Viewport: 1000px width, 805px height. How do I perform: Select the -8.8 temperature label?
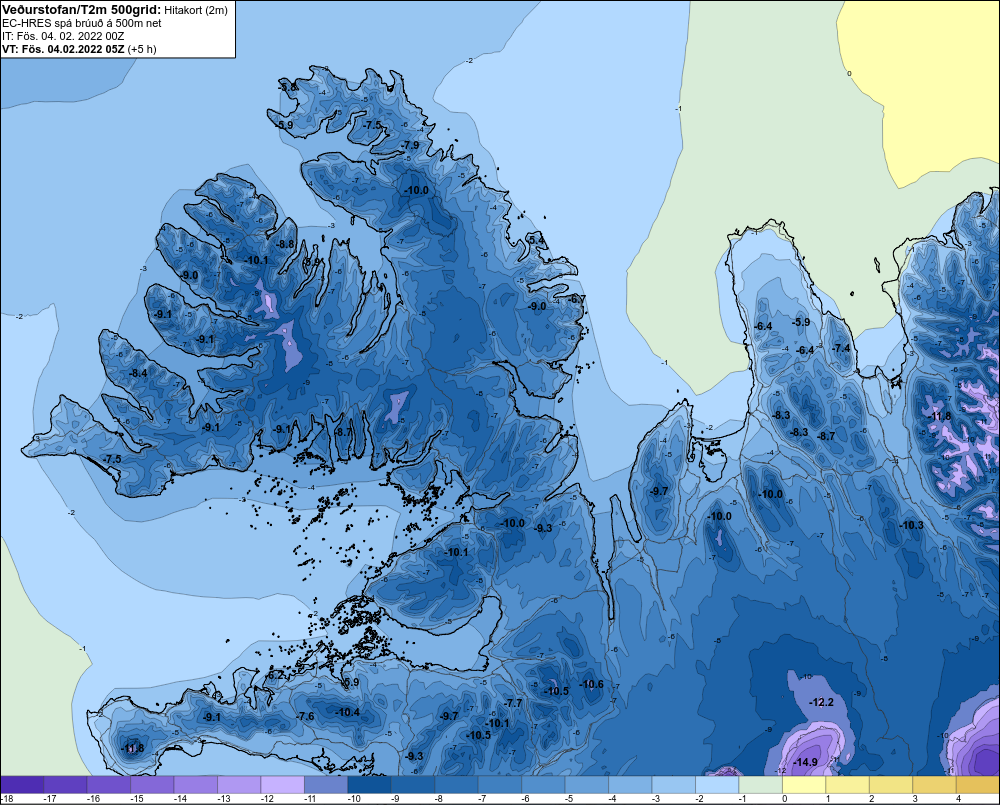point(286,244)
